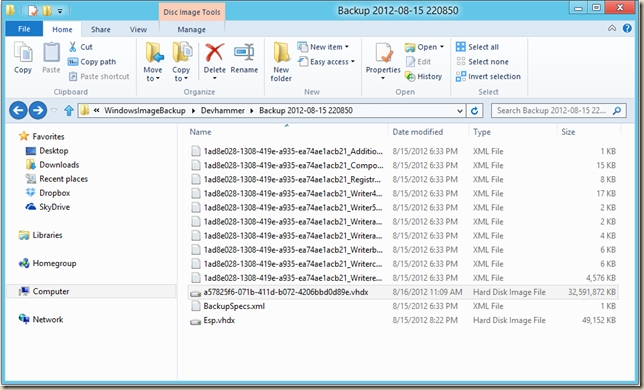The height and width of the screenshot is (390, 644).
Task: Switch to the Share ribbon tab
Action: coord(101,30)
